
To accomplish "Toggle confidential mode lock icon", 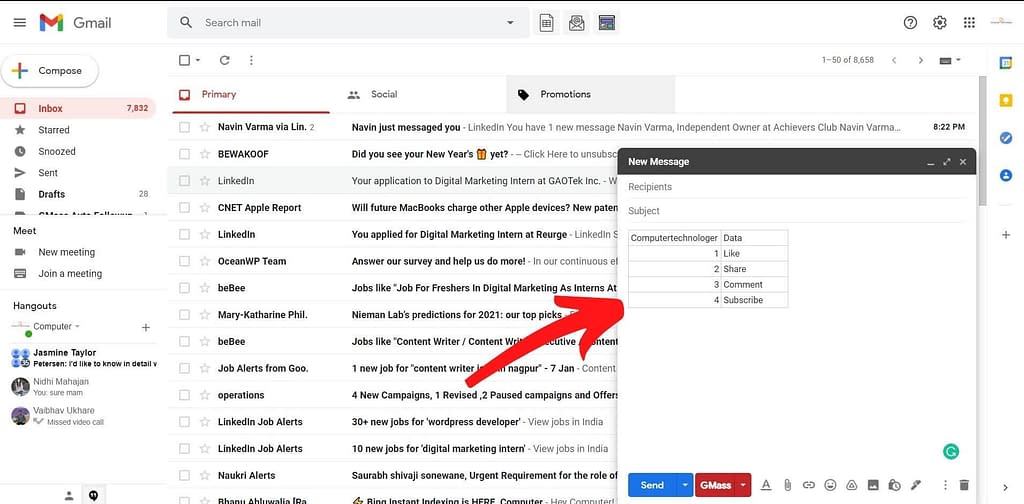I will coord(895,485).
